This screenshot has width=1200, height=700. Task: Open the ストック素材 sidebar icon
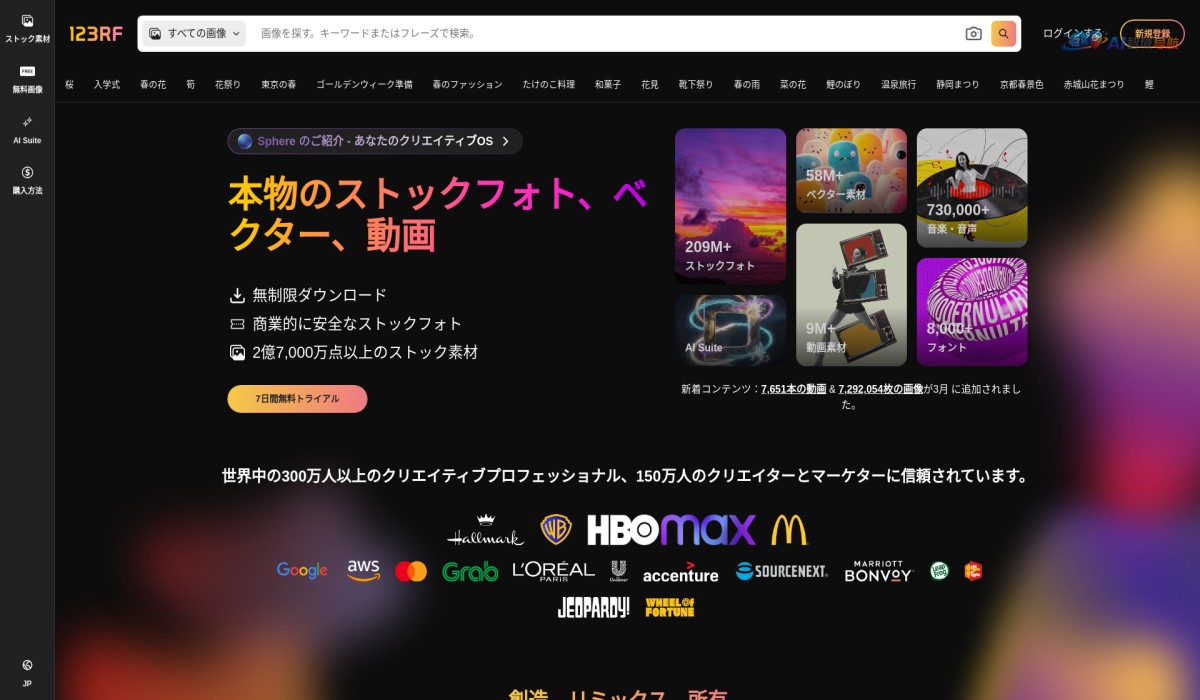[27, 26]
